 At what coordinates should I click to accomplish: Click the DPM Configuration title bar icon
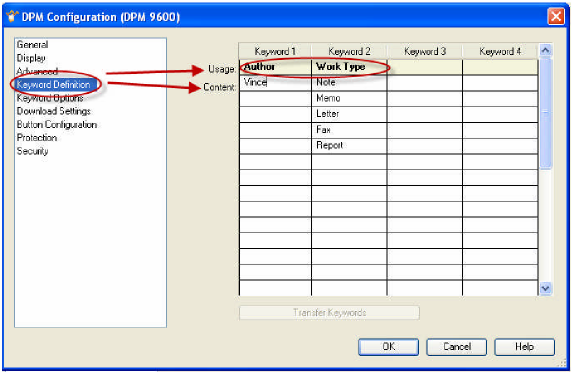click(x=12, y=16)
